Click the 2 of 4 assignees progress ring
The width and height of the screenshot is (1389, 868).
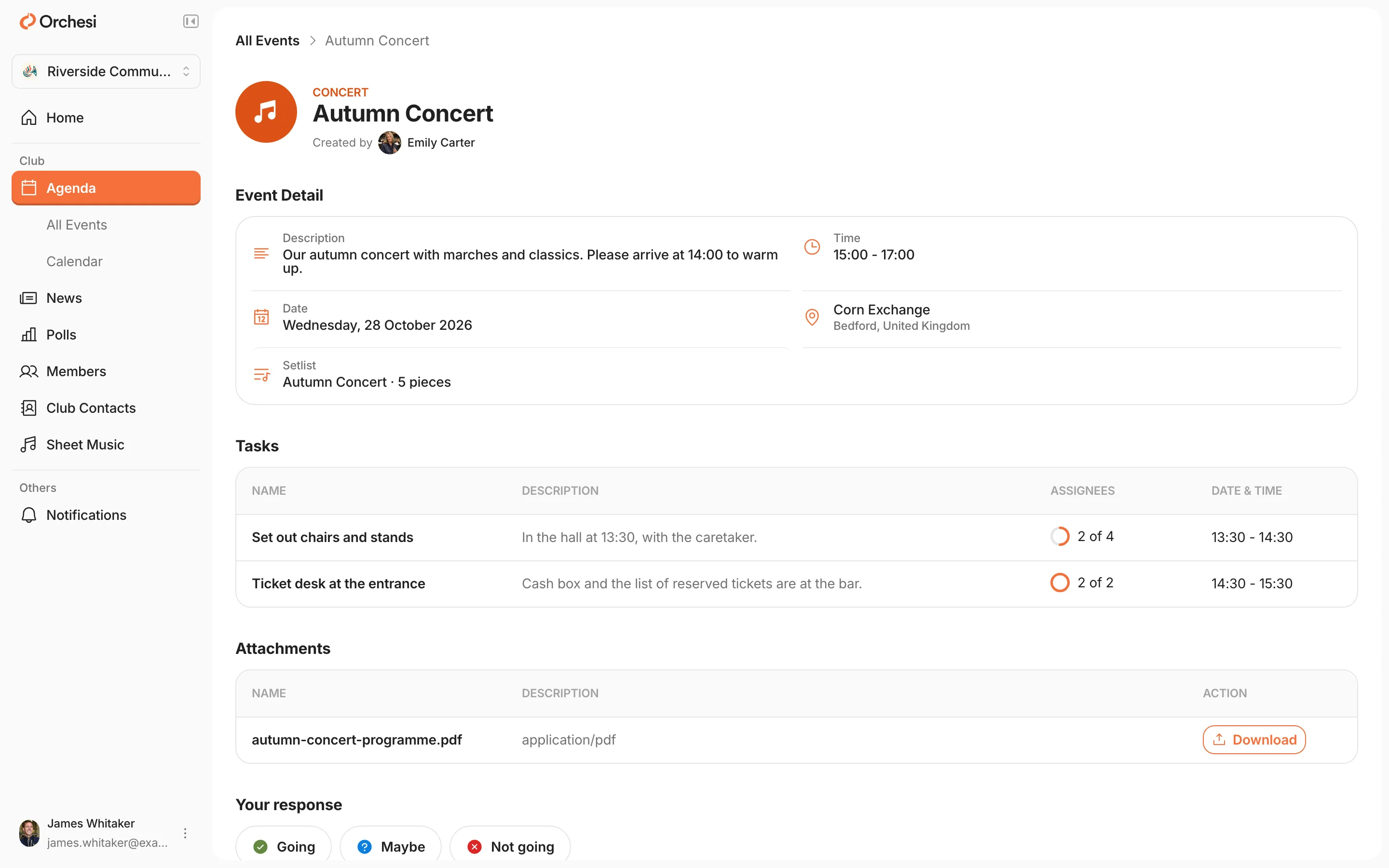pos(1060,536)
